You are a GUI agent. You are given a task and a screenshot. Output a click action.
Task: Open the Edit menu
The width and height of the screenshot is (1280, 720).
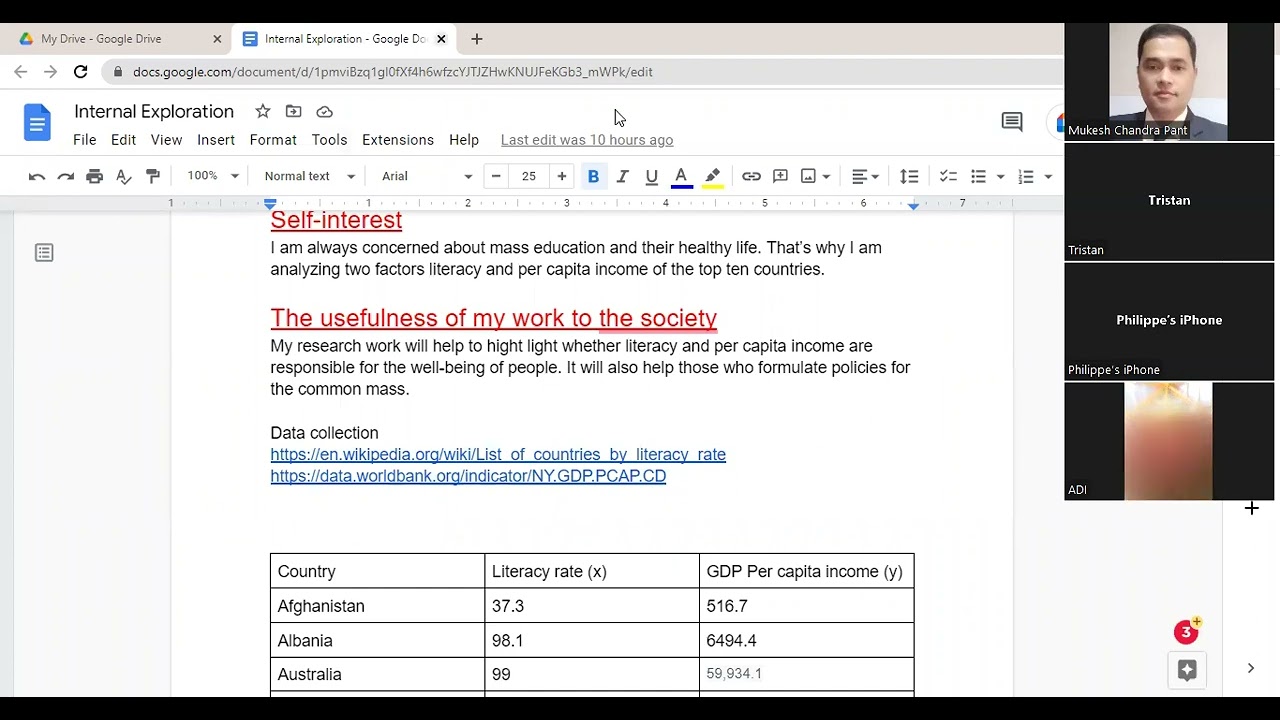(x=123, y=140)
